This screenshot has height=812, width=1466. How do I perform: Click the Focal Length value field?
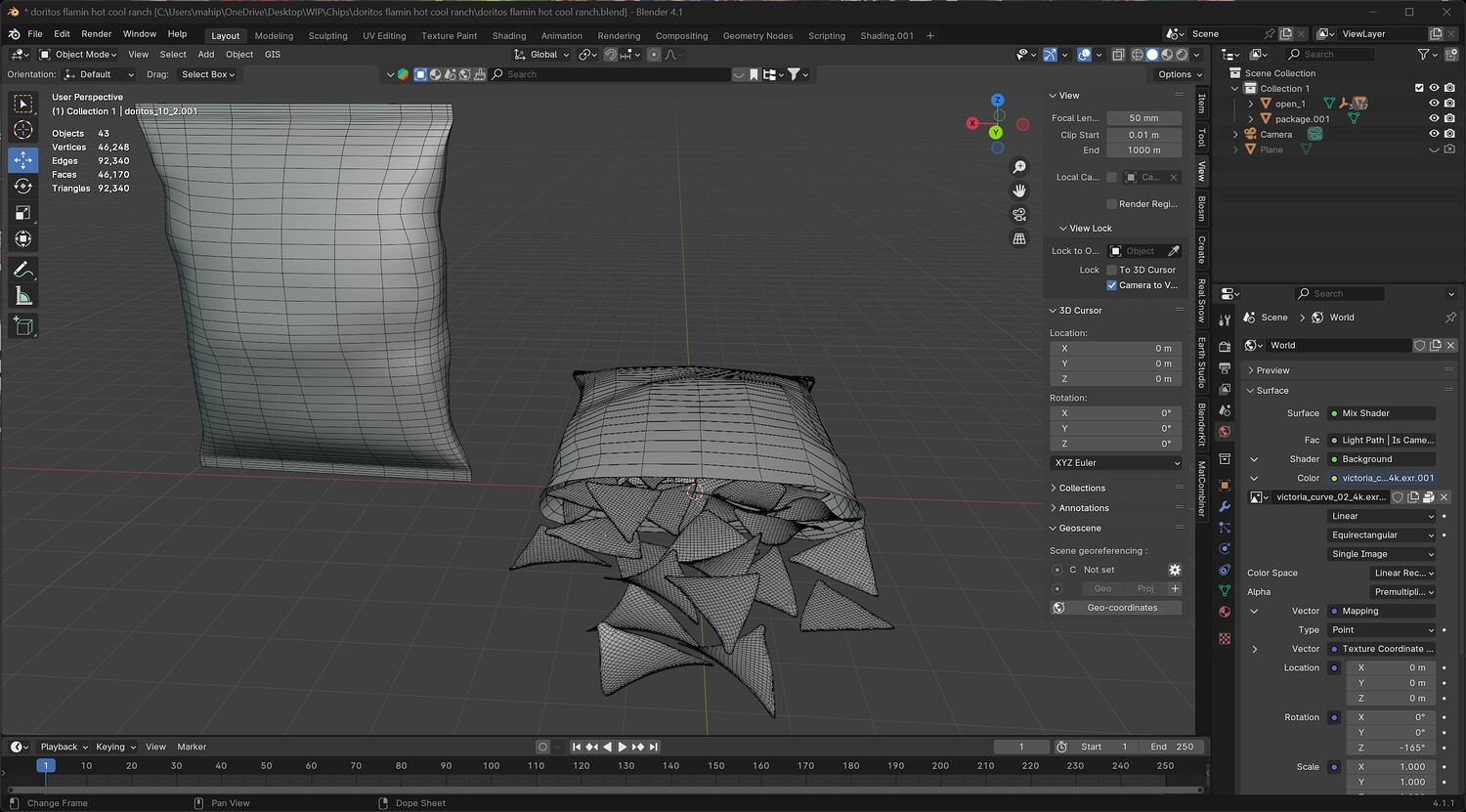pos(1143,118)
